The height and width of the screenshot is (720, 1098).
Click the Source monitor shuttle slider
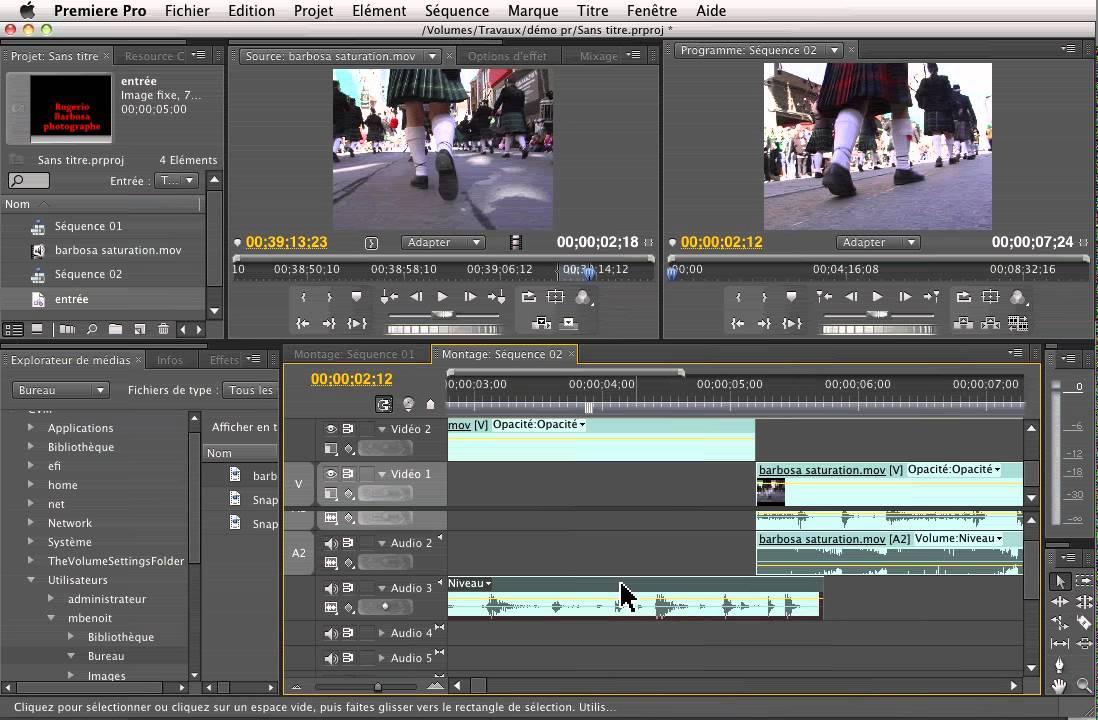pos(443,315)
